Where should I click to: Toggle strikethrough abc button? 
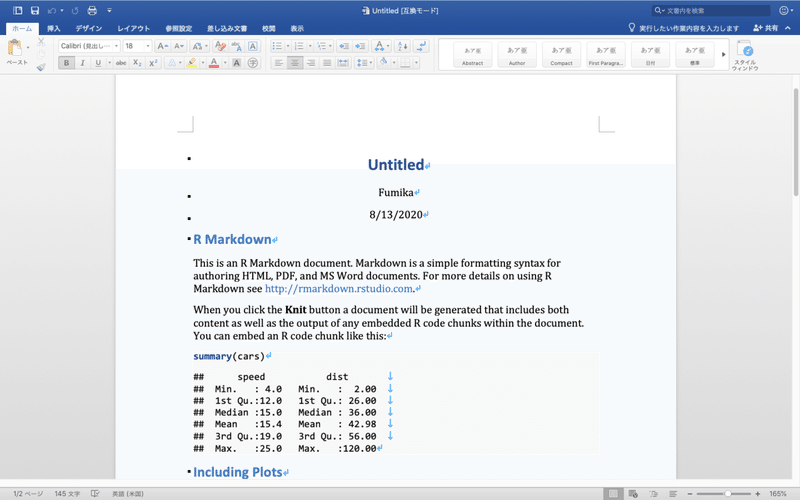pyautogui.click(x=121, y=63)
